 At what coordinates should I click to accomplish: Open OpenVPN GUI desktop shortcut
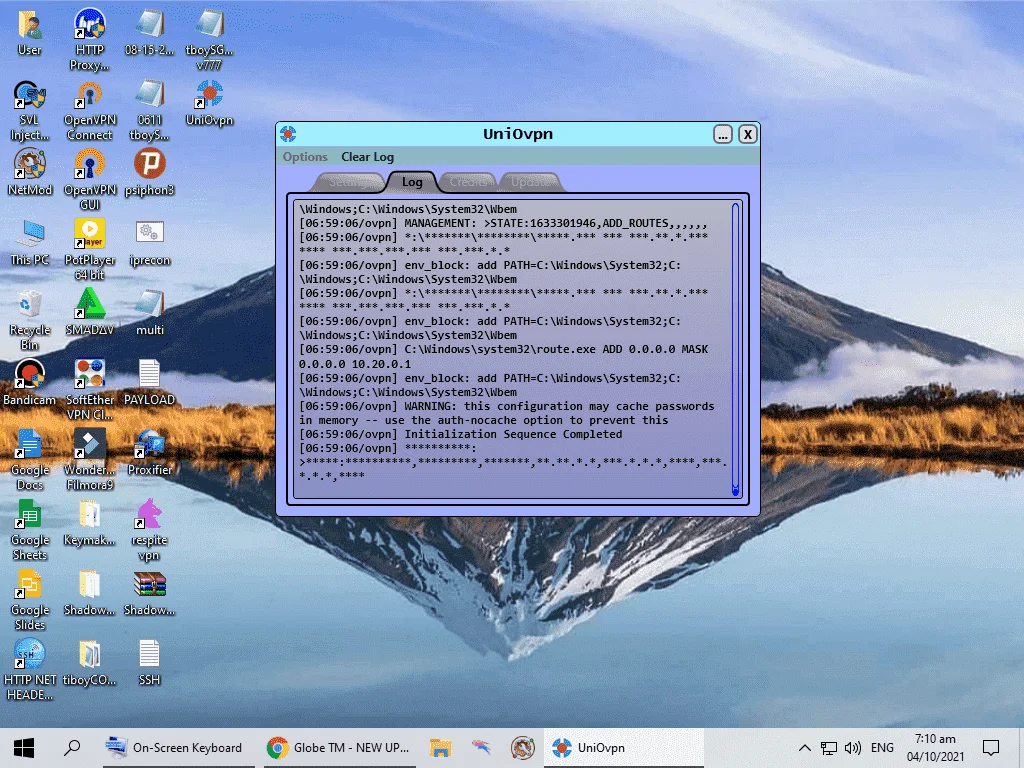[x=89, y=179]
